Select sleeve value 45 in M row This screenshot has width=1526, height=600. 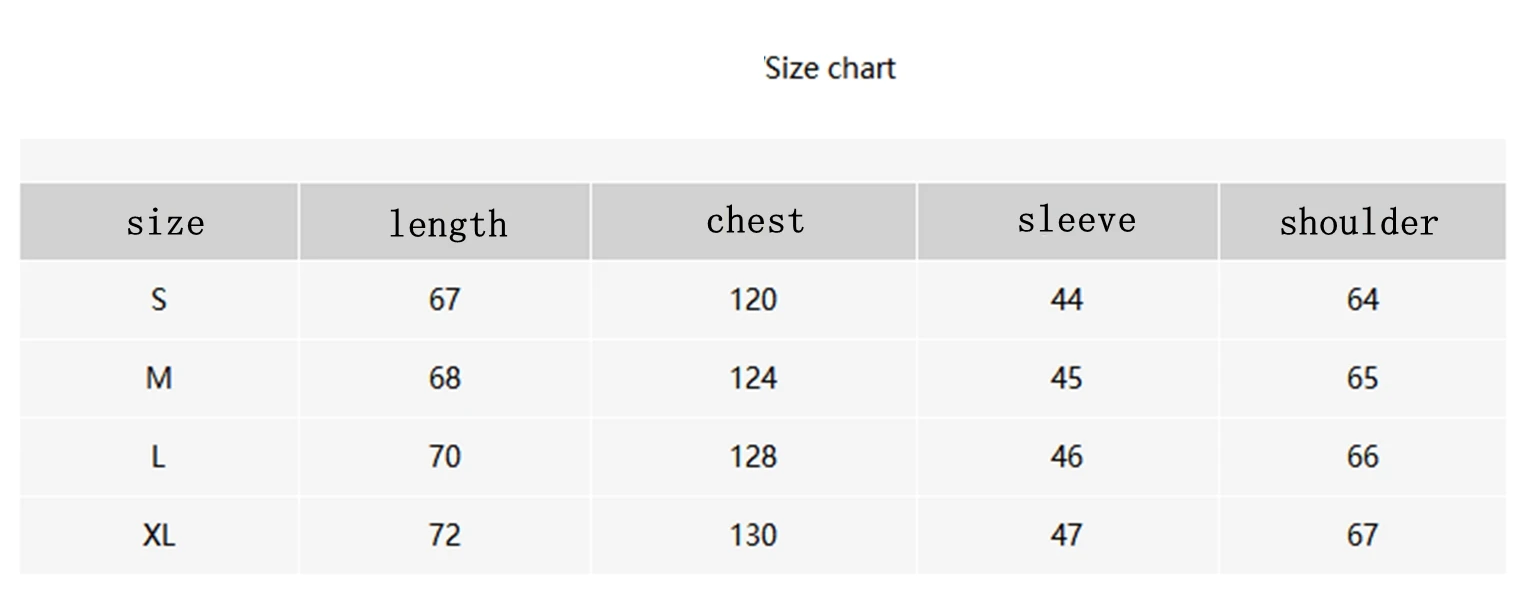[x=1067, y=378]
